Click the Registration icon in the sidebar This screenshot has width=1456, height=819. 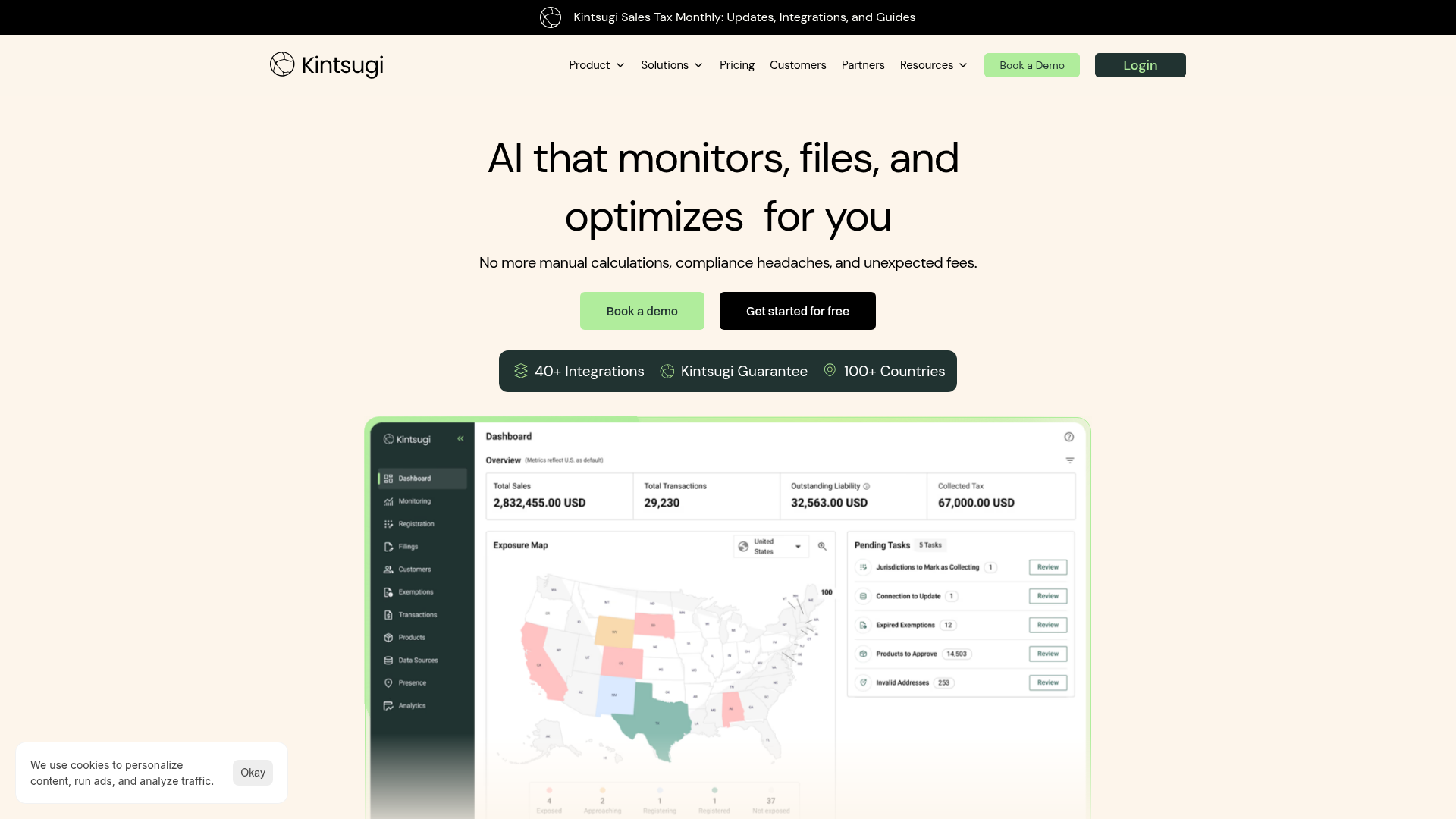click(x=388, y=524)
